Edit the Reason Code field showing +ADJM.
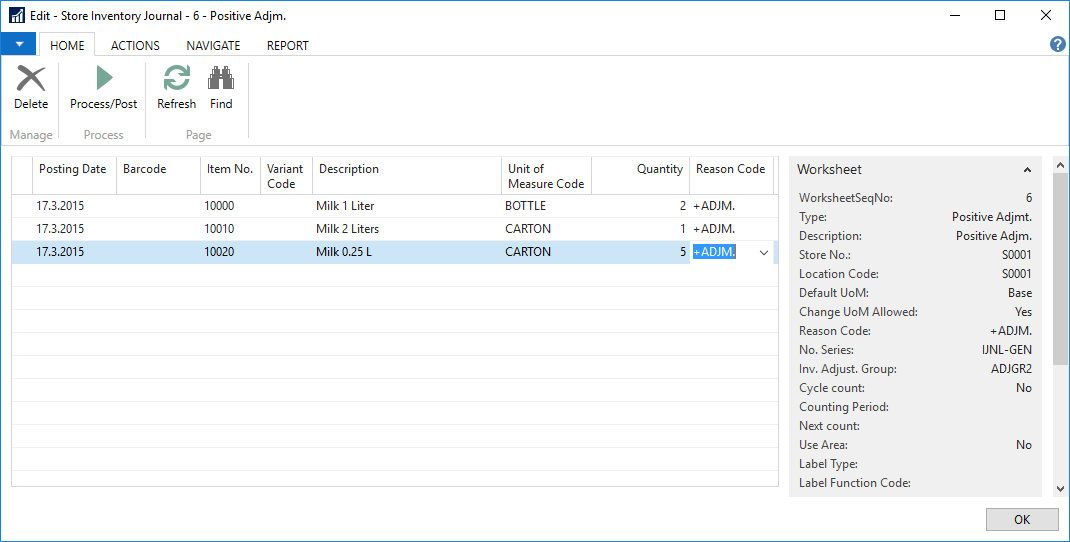1070x542 pixels. (x=715, y=252)
